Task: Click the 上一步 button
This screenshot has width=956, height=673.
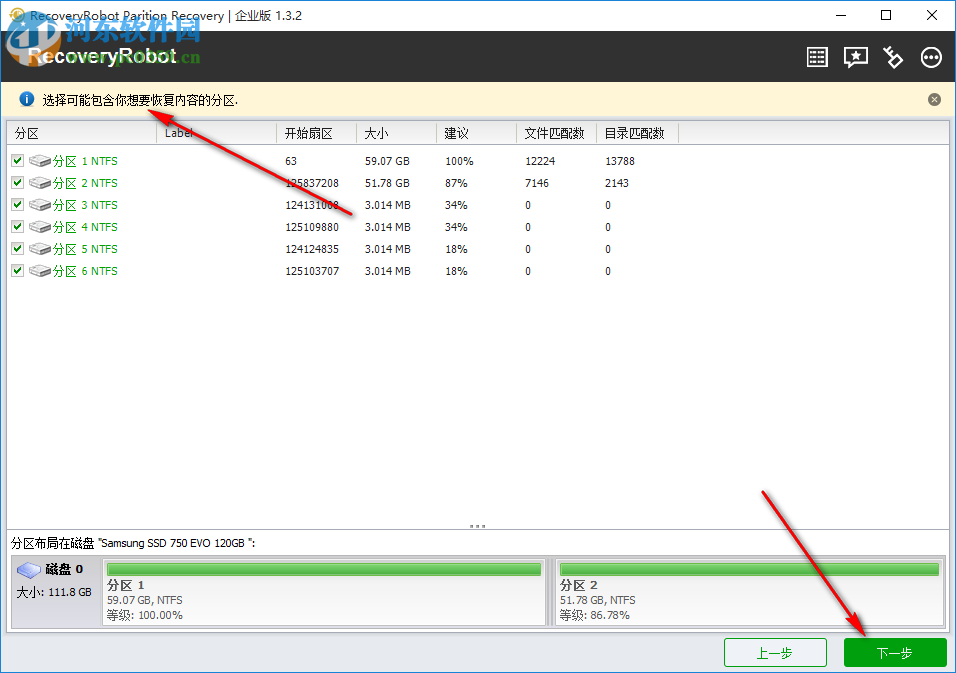Action: point(775,652)
